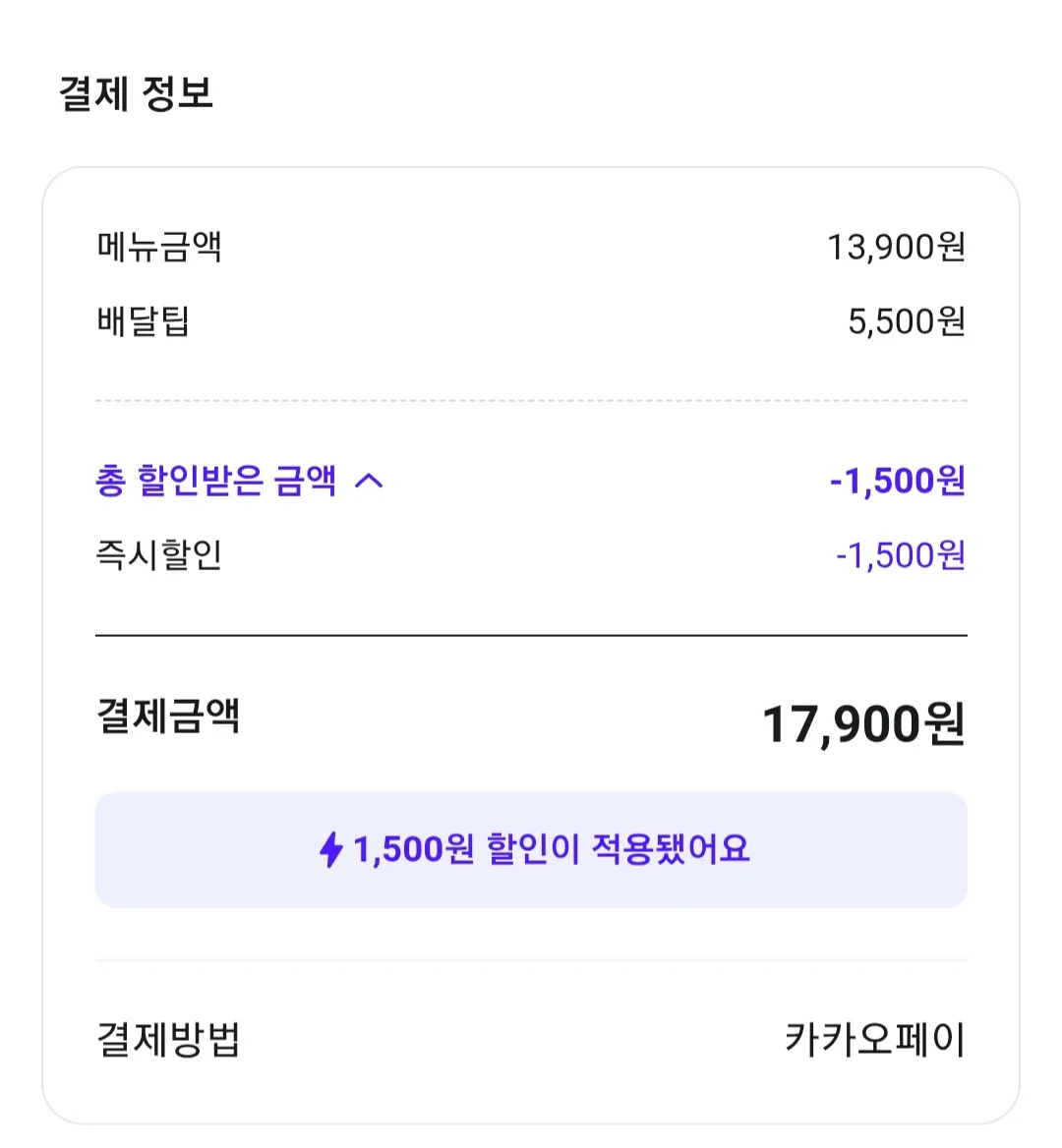Click the 즉시할인 row label
This screenshot has height=1148, width=1062.
(159, 555)
